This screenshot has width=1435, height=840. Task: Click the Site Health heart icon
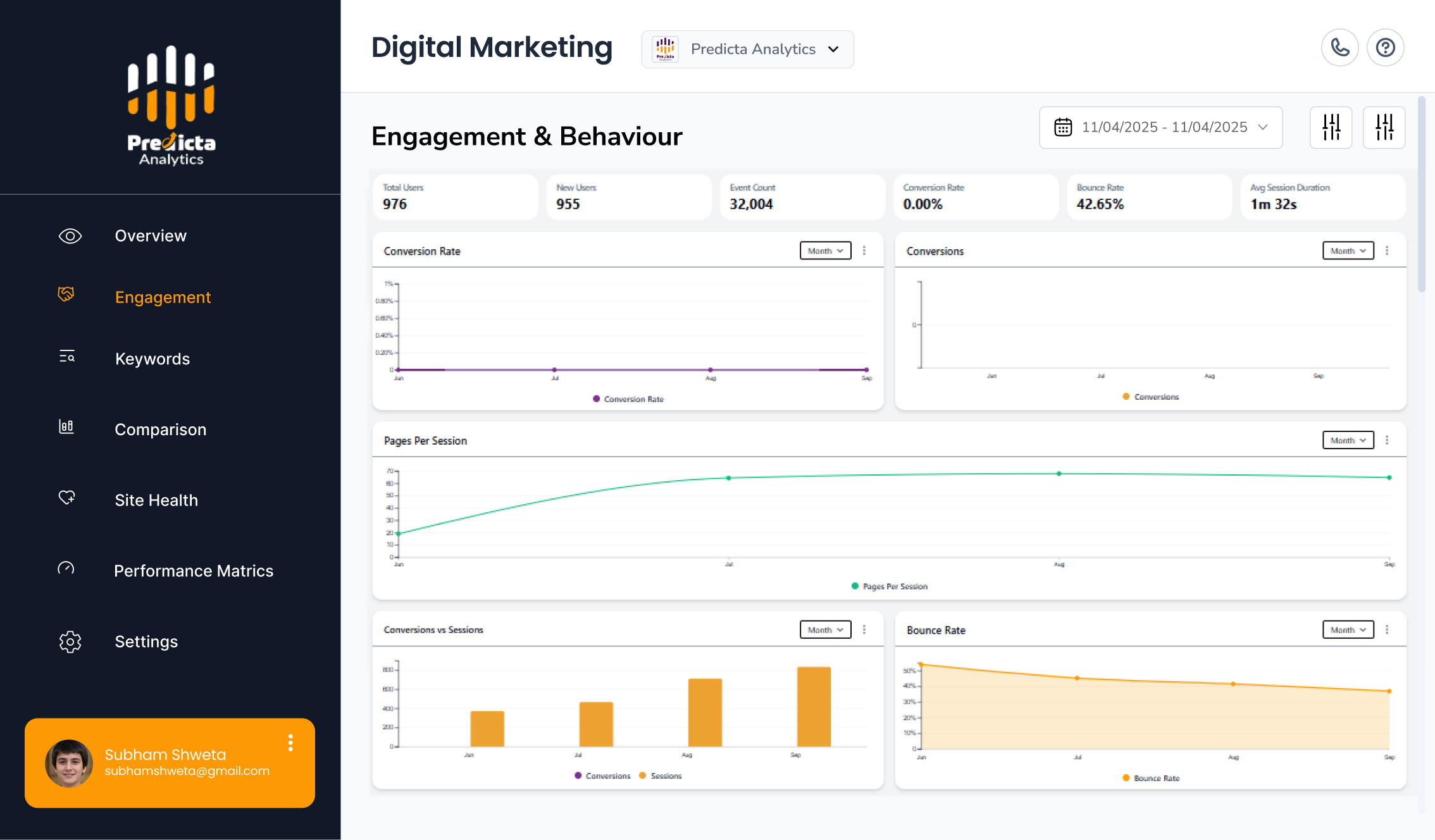[67, 497]
